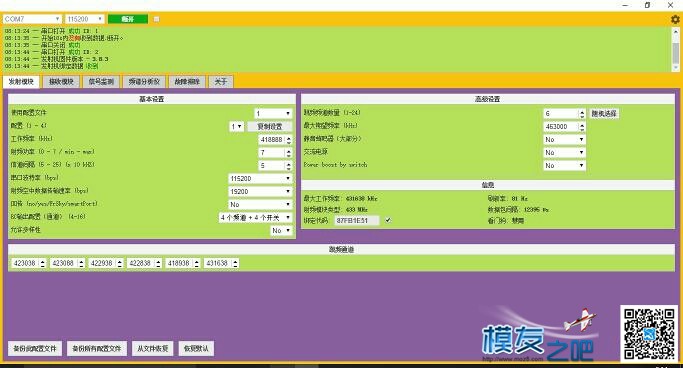The width and height of the screenshot is (683, 368).
Task: Step the 463000 max frequency value
Action: 582,126
